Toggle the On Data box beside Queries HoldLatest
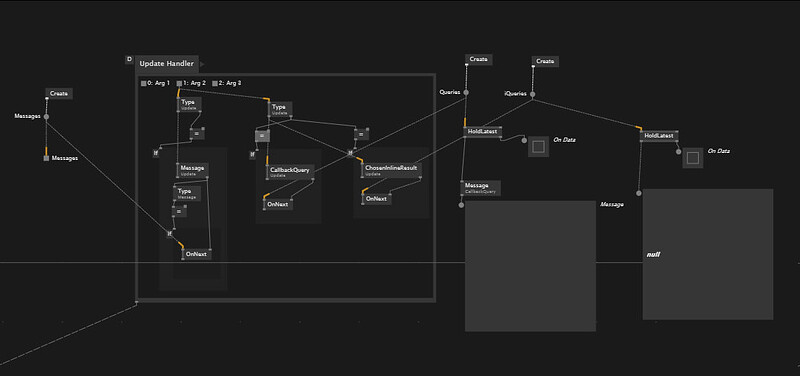 point(538,147)
